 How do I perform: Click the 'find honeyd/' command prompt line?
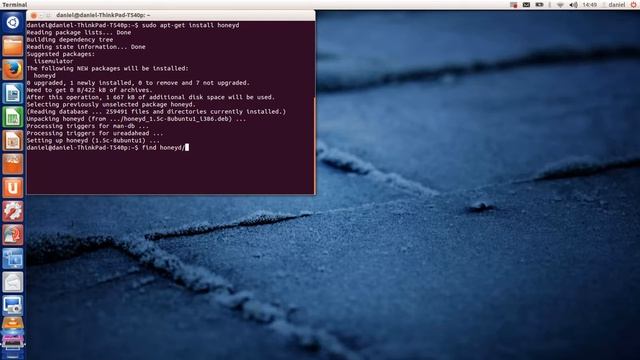(108, 148)
